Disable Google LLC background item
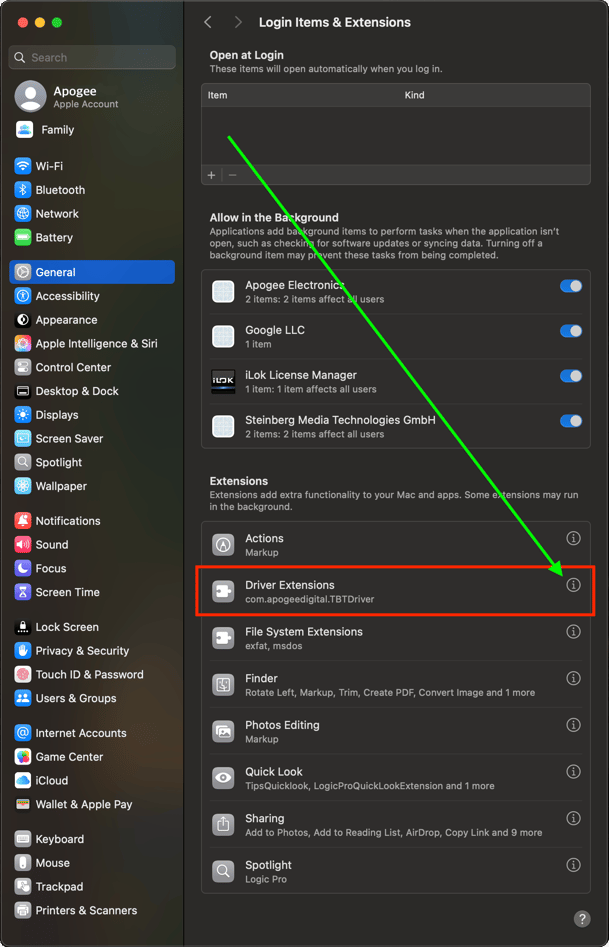 pyautogui.click(x=571, y=331)
